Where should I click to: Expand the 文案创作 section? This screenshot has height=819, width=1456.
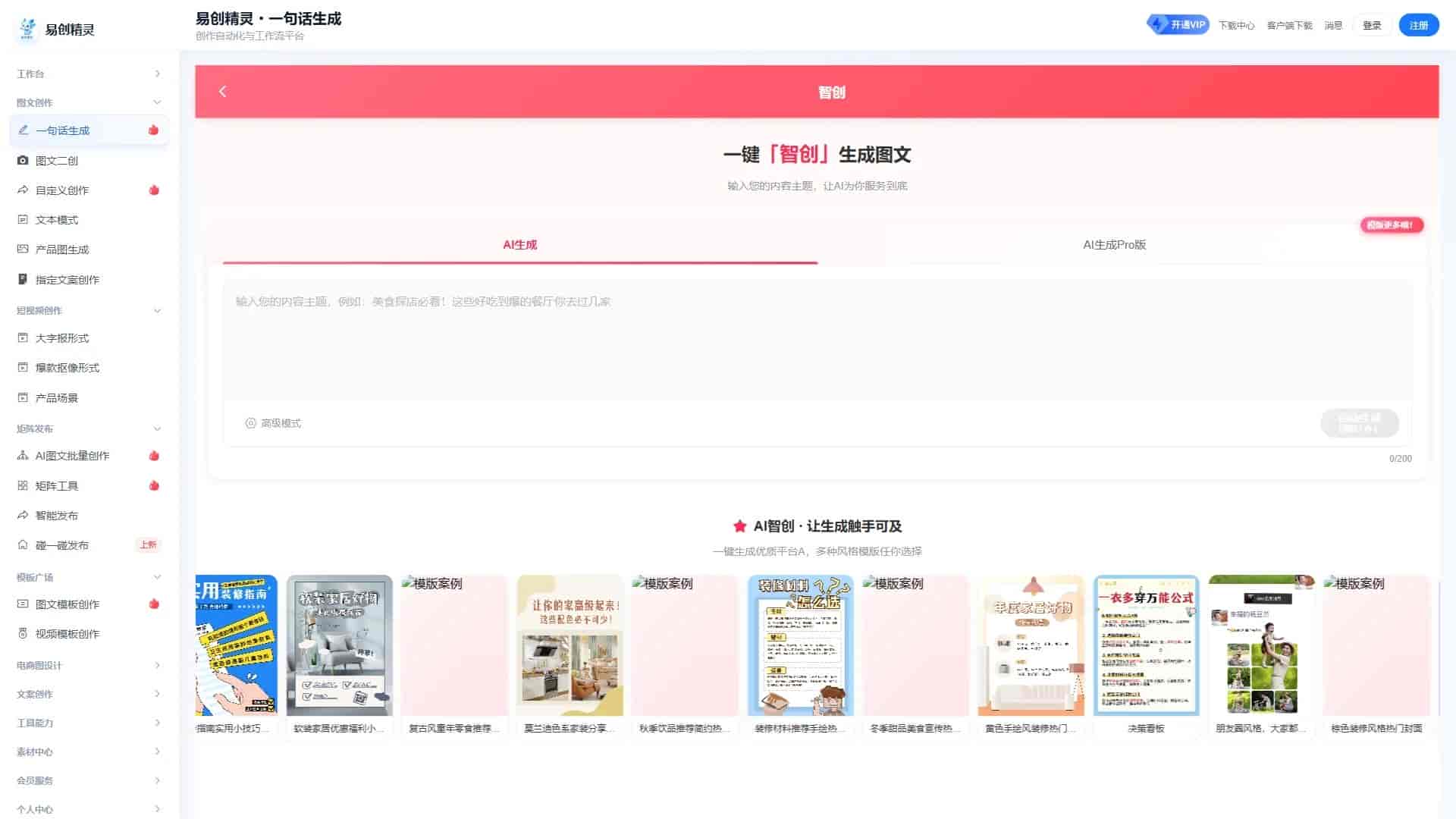click(x=89, y=694)
